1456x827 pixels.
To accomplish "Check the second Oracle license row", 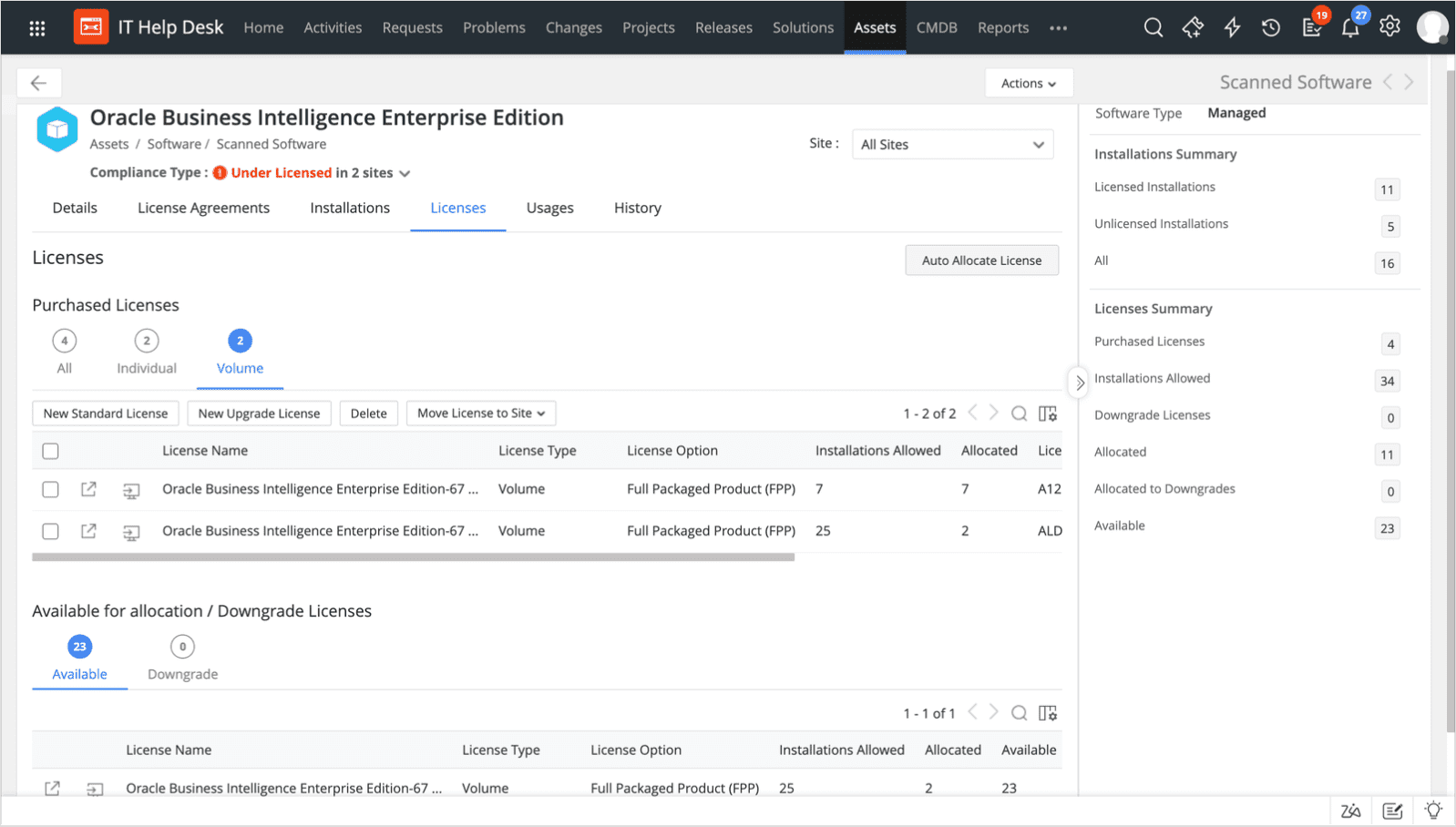I will pyautogui.click(x=51, y=531).
